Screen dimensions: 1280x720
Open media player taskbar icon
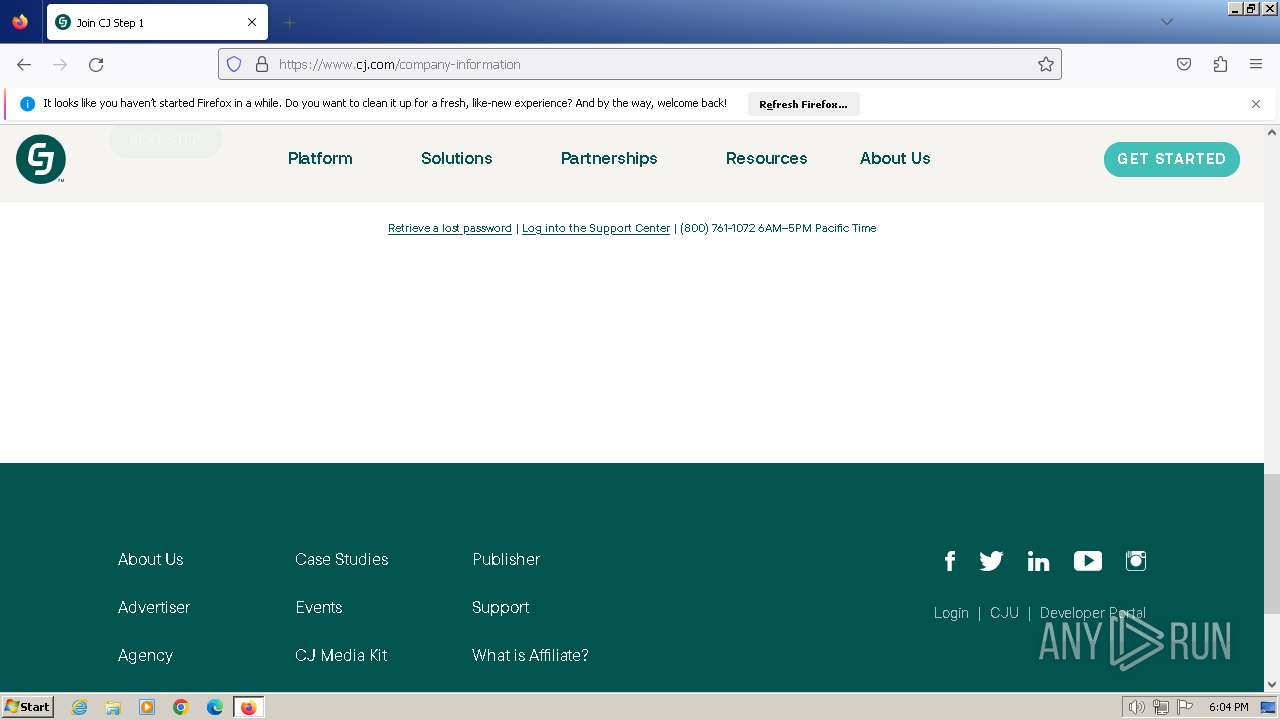(x=147, y=707)
